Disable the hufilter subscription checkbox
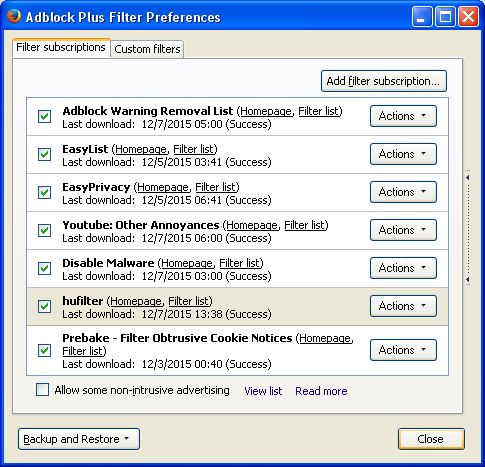 click(x=44, y=306)
